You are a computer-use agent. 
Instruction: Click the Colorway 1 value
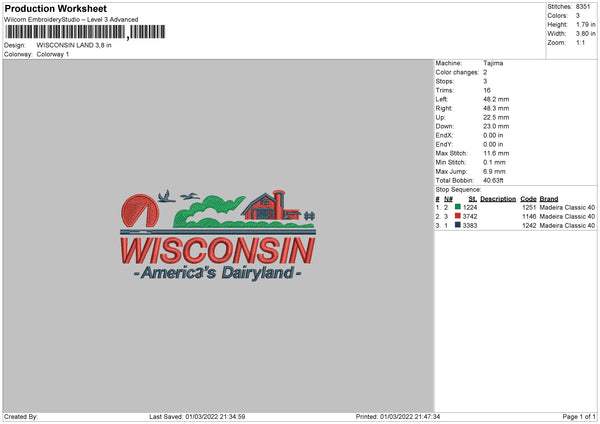click(53, 54)
